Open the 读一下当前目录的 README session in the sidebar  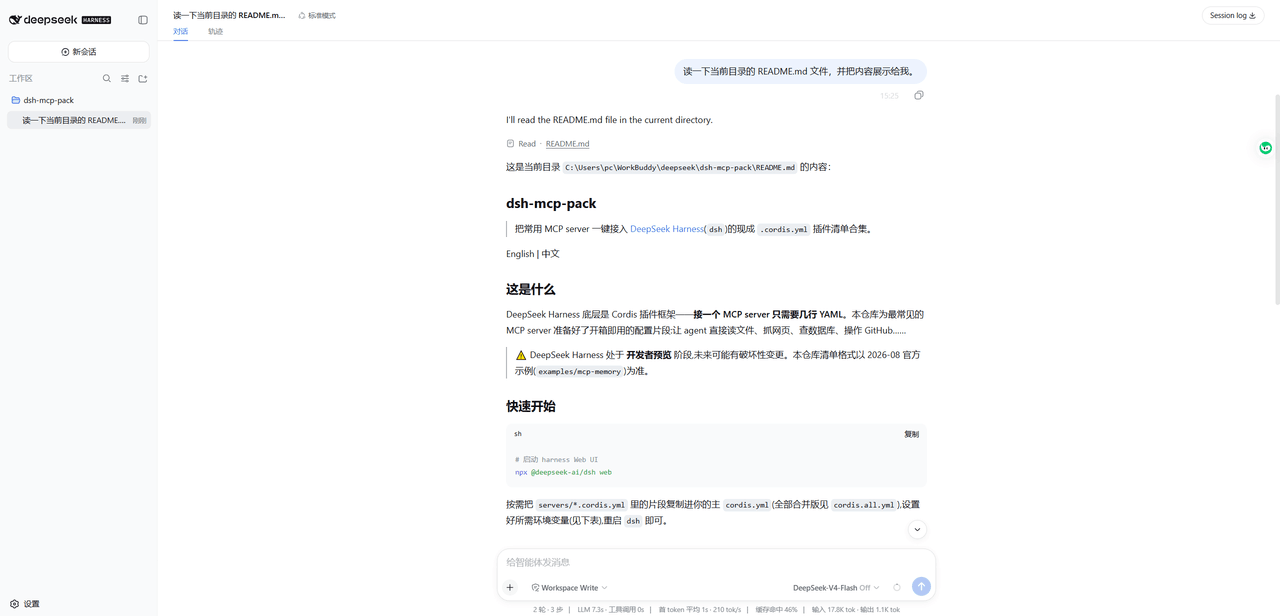79,120
